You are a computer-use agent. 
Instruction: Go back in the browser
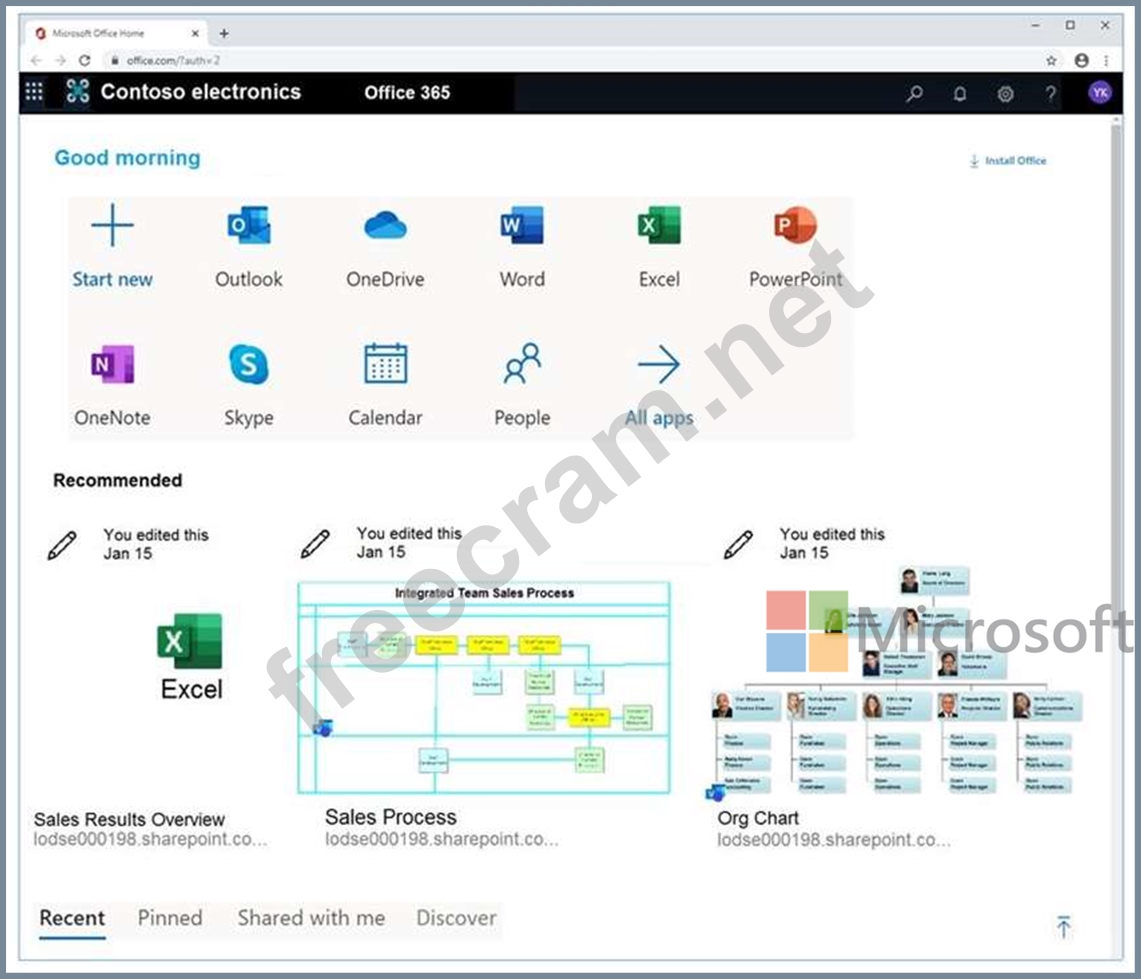(x=36, y=60)
